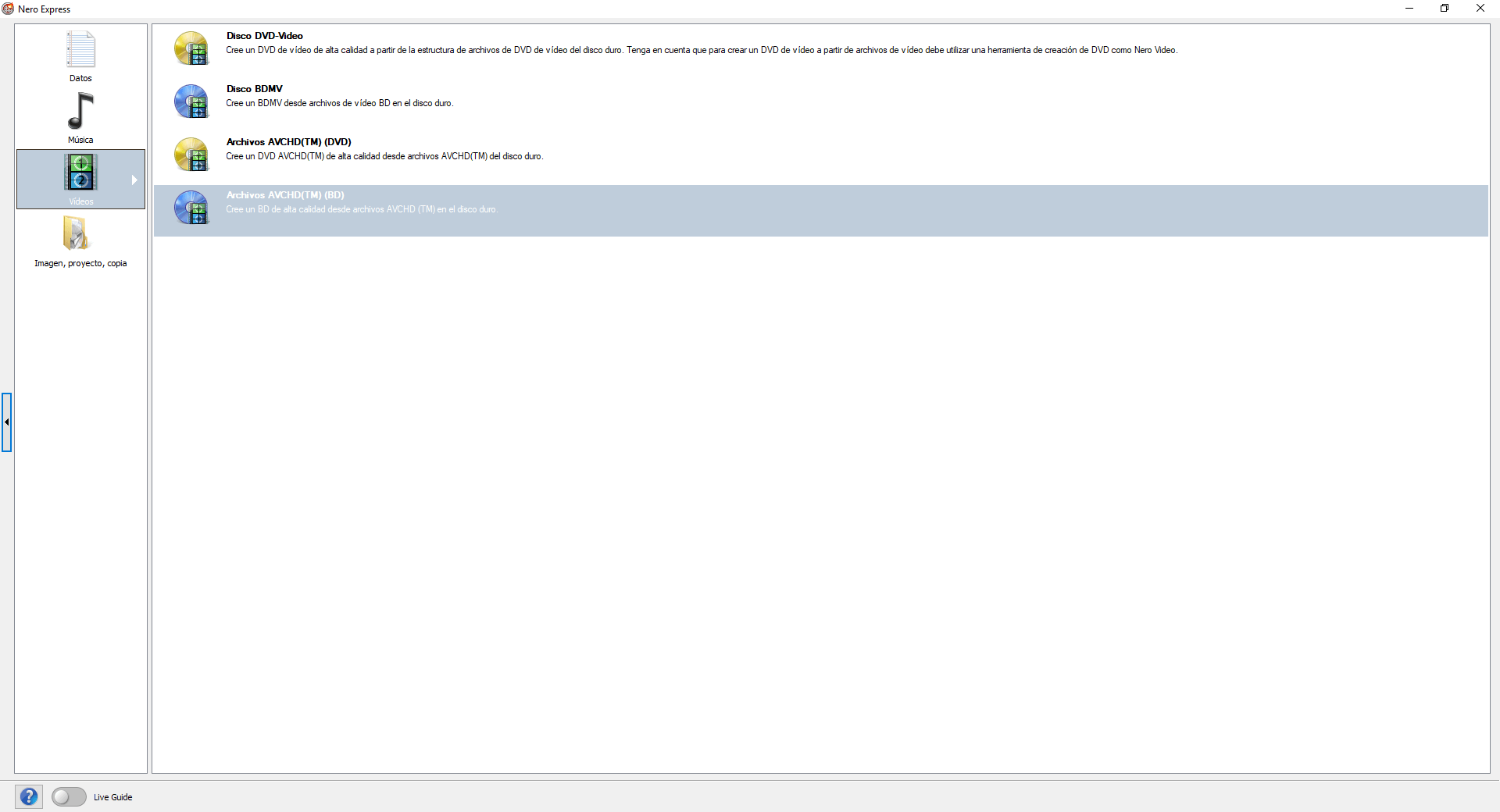Click the Disco DVD-Video disc icon

pos(192,48)
